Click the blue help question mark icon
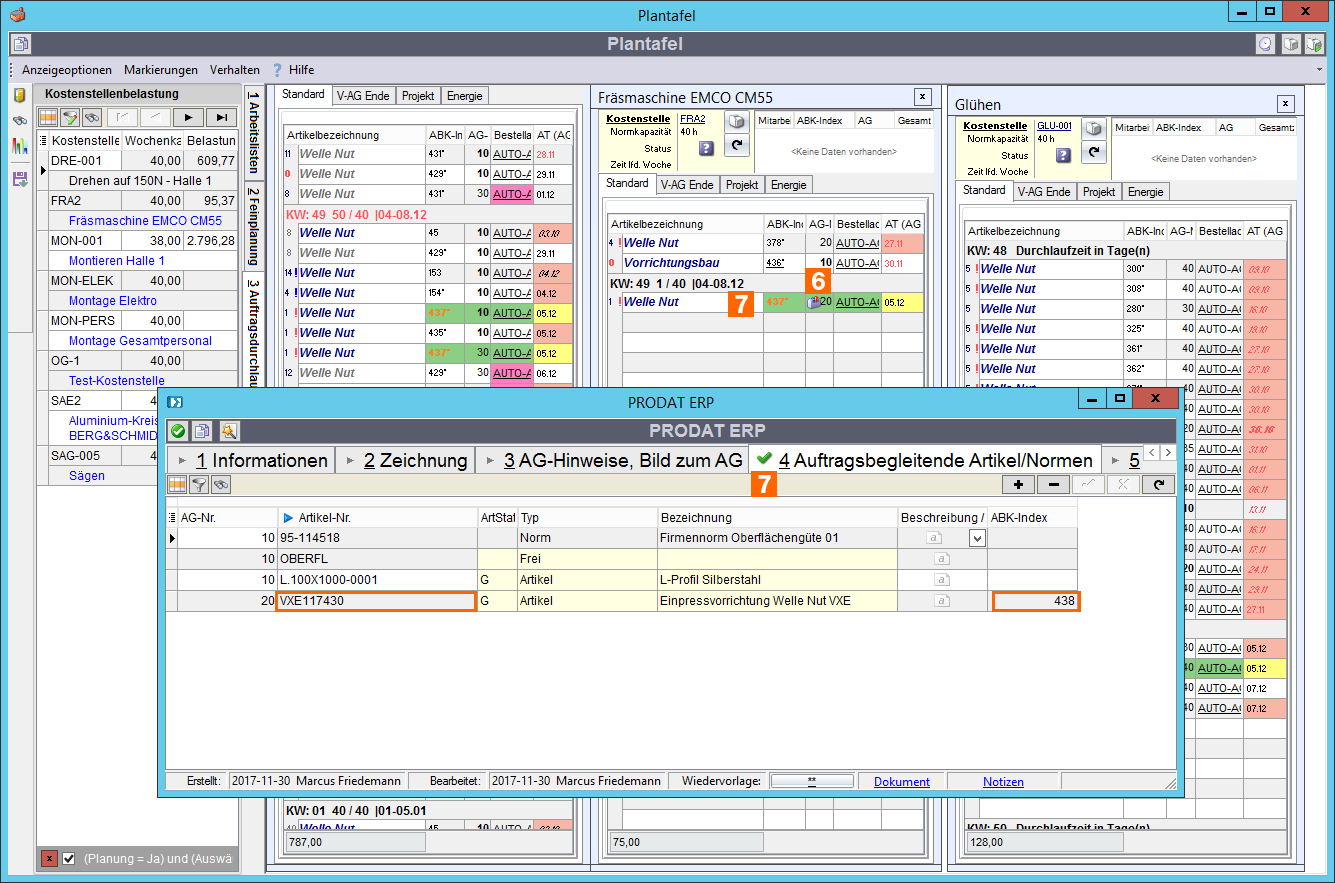Screen dimensions: 1335x883 point(277,70)
